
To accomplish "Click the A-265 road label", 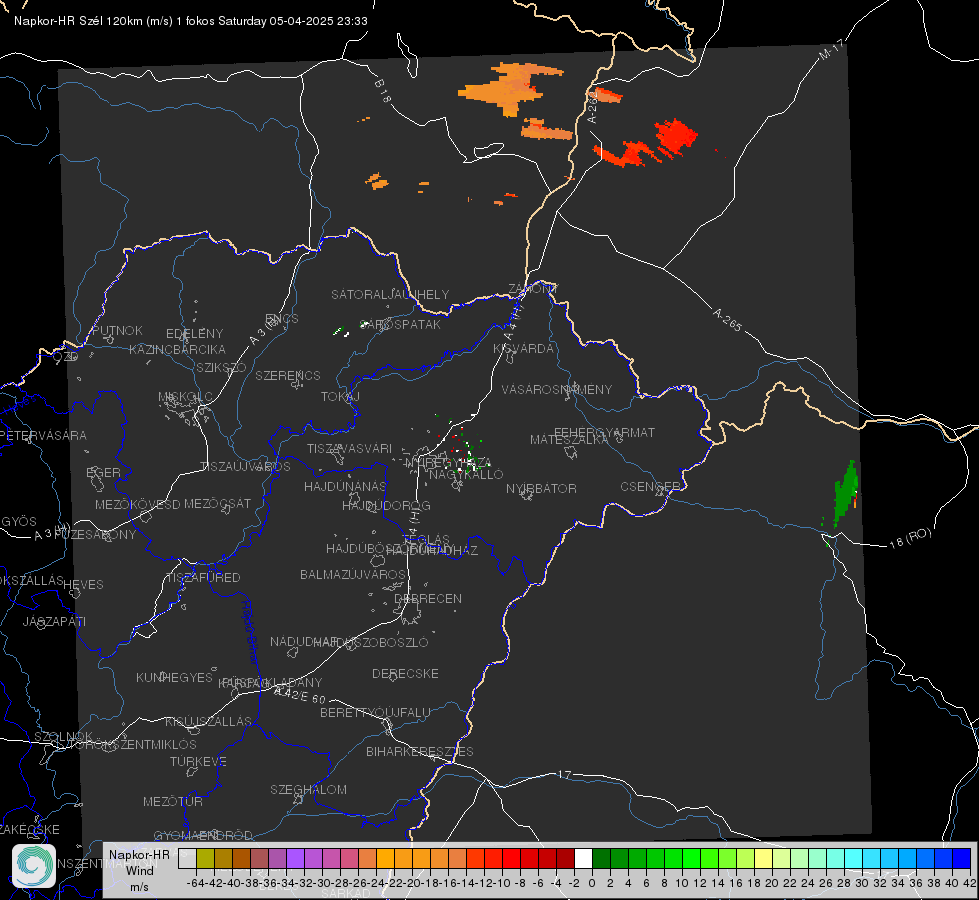I will pos(727,319).
